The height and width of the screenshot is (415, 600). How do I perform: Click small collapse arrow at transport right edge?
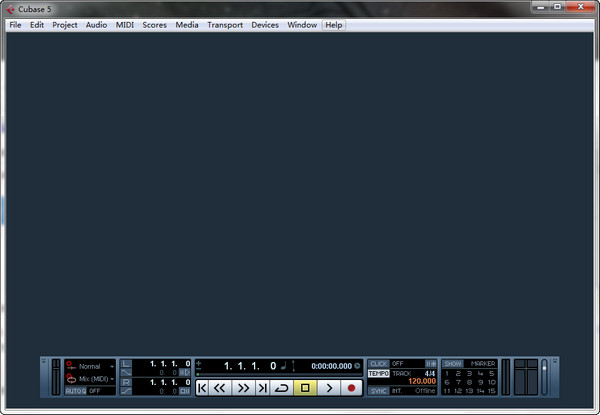[555, 361]
